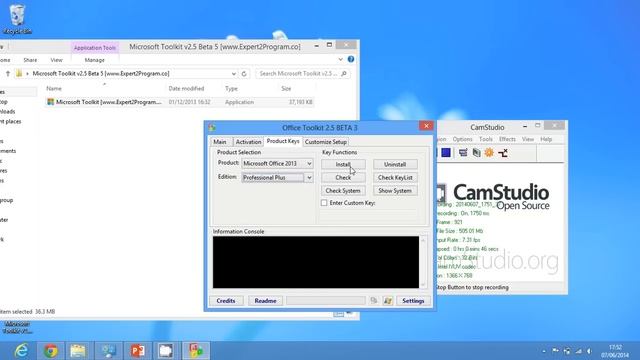Click the orange sun icon in CamStudio toolbar

[x=489, y=153]
